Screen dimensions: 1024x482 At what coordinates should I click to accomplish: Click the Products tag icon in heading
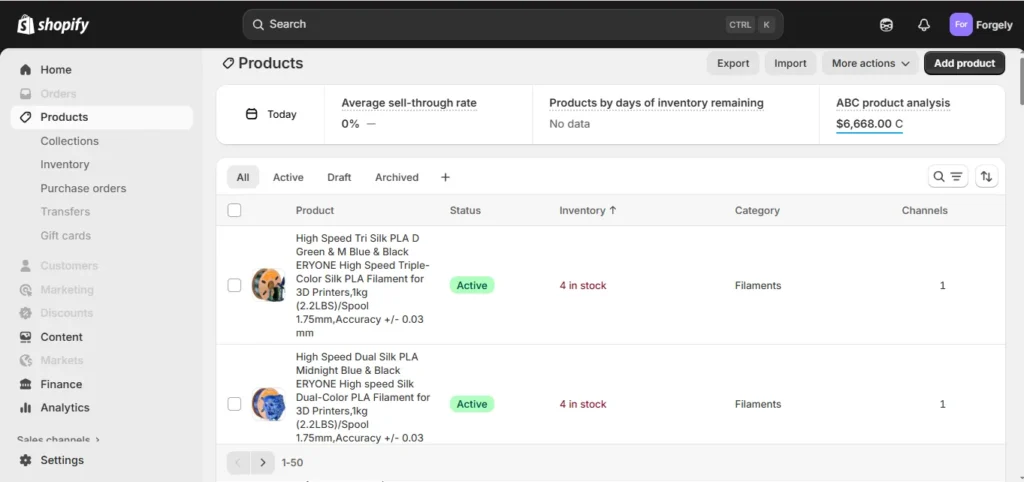[228, 63]
